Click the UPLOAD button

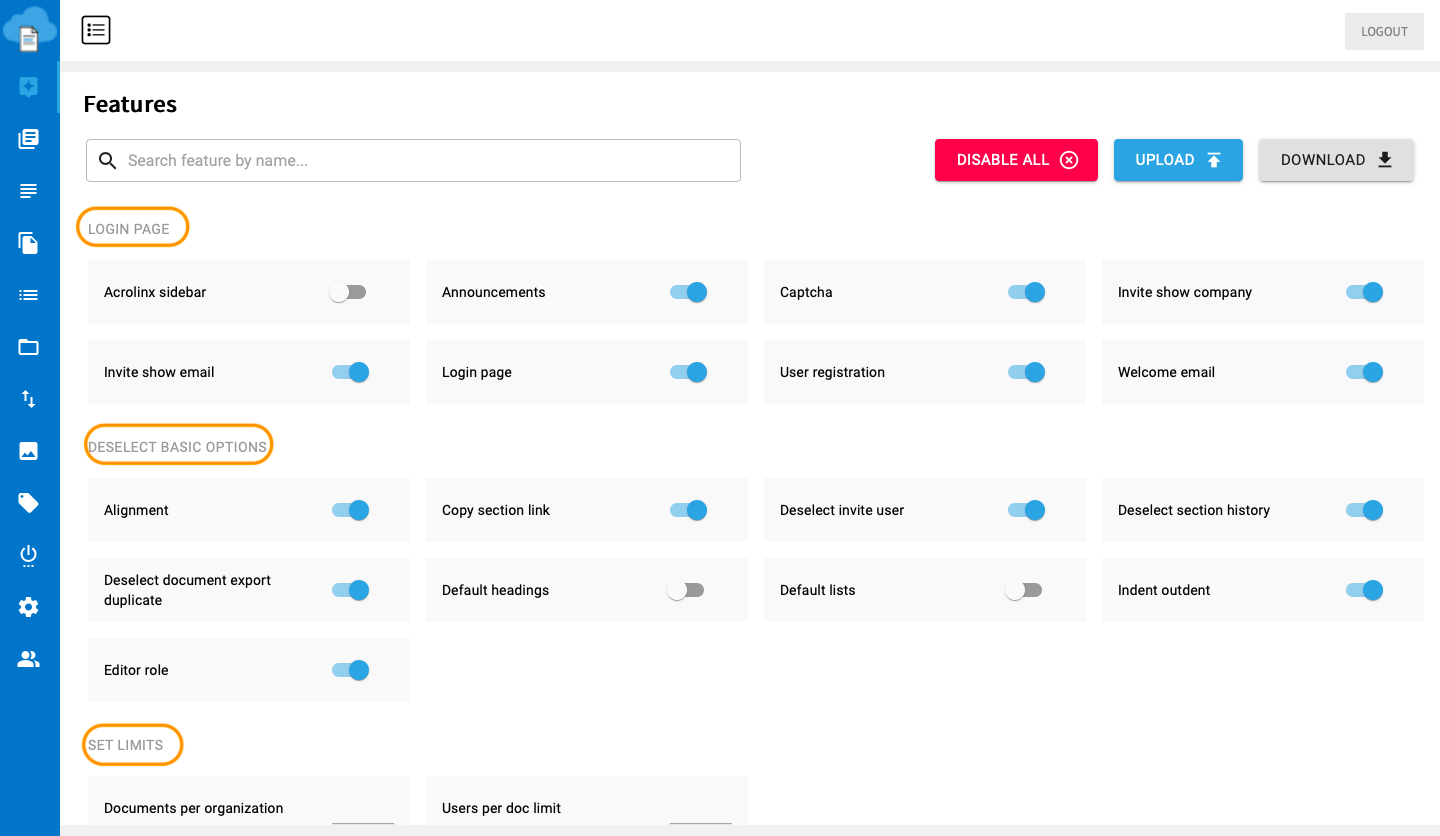click(1178, 160)
